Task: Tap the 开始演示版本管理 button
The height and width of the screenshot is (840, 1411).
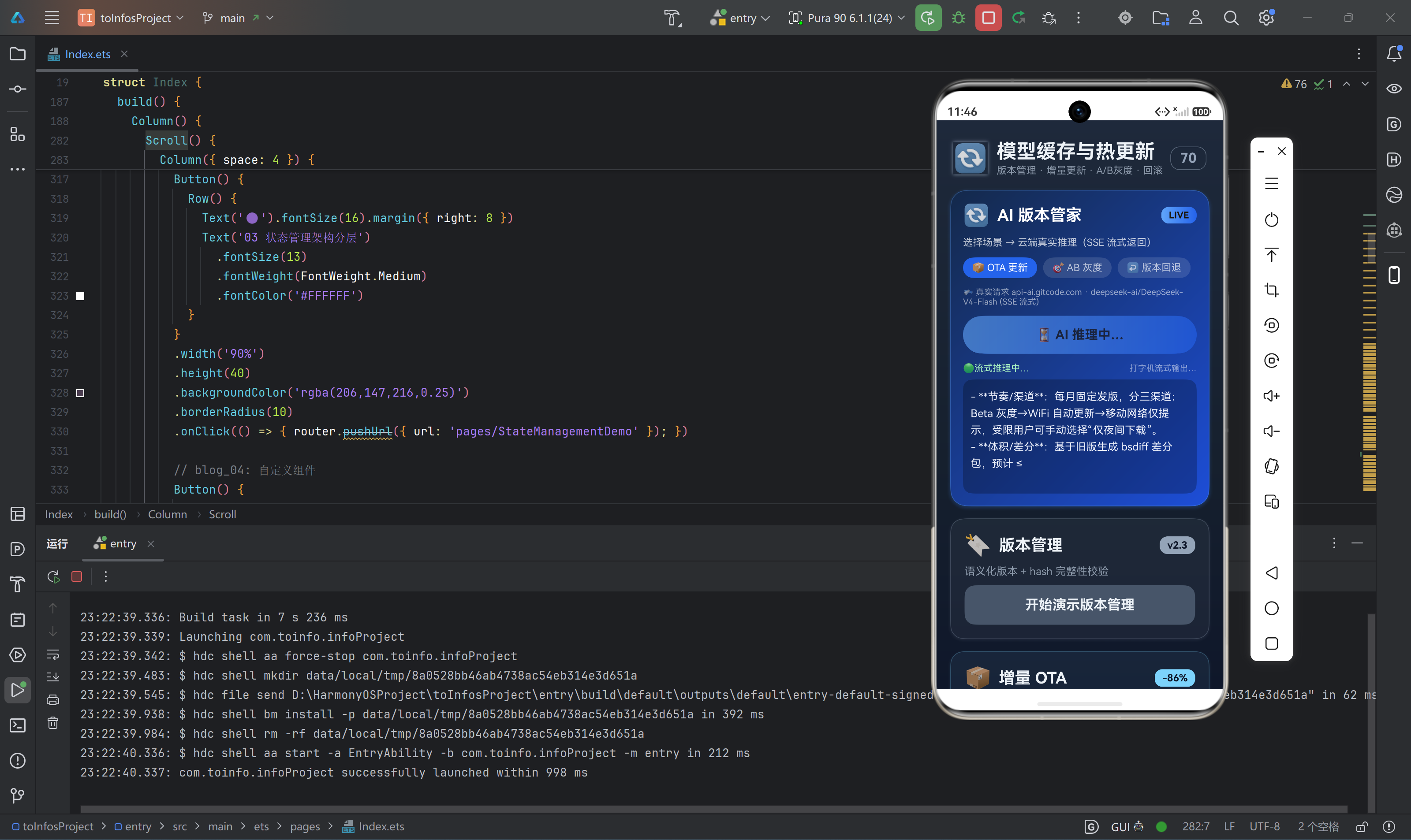Action: coord(1079,605)
